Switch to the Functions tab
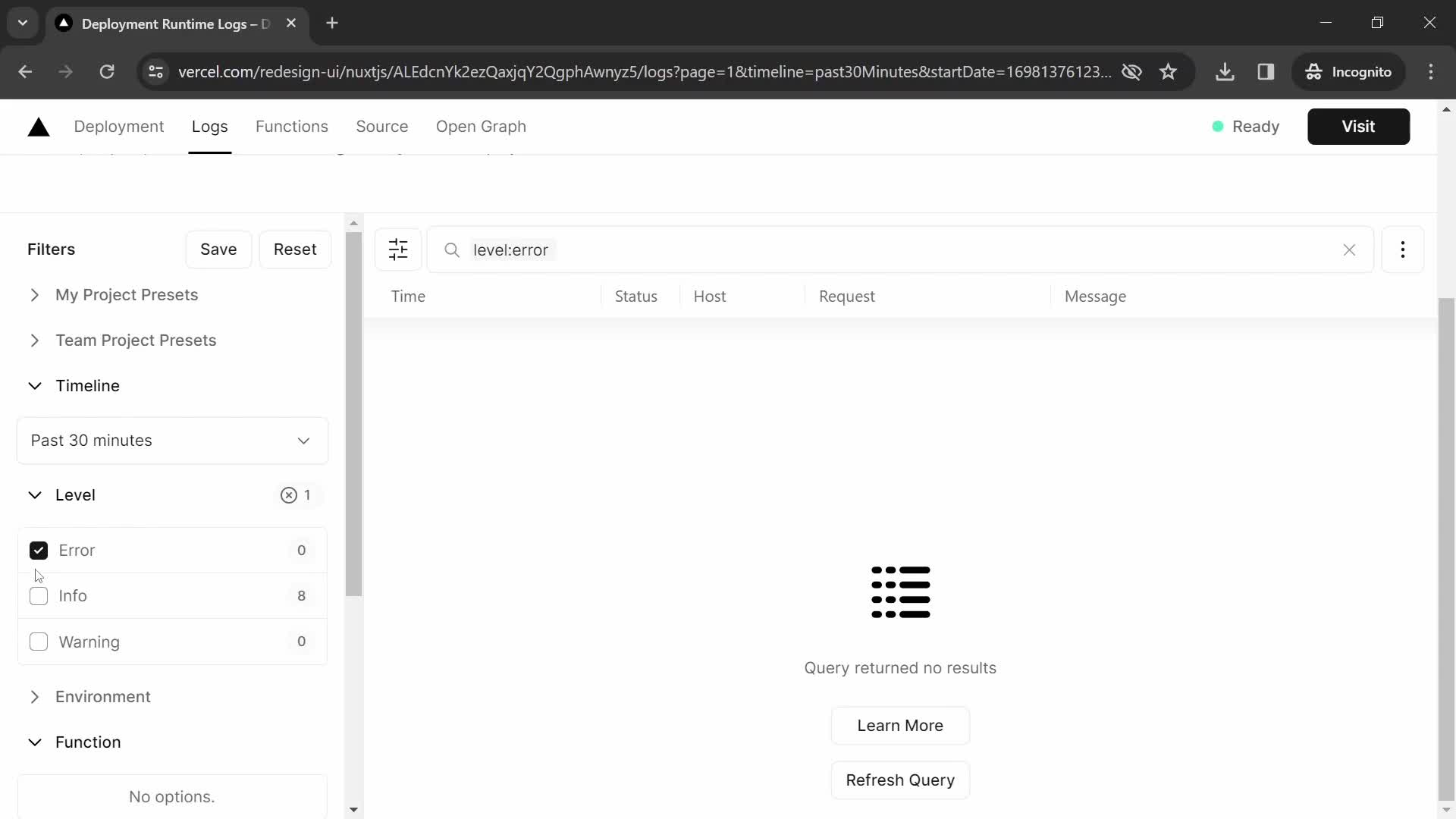Viewport: 1456px width, 819px height. 293,126
